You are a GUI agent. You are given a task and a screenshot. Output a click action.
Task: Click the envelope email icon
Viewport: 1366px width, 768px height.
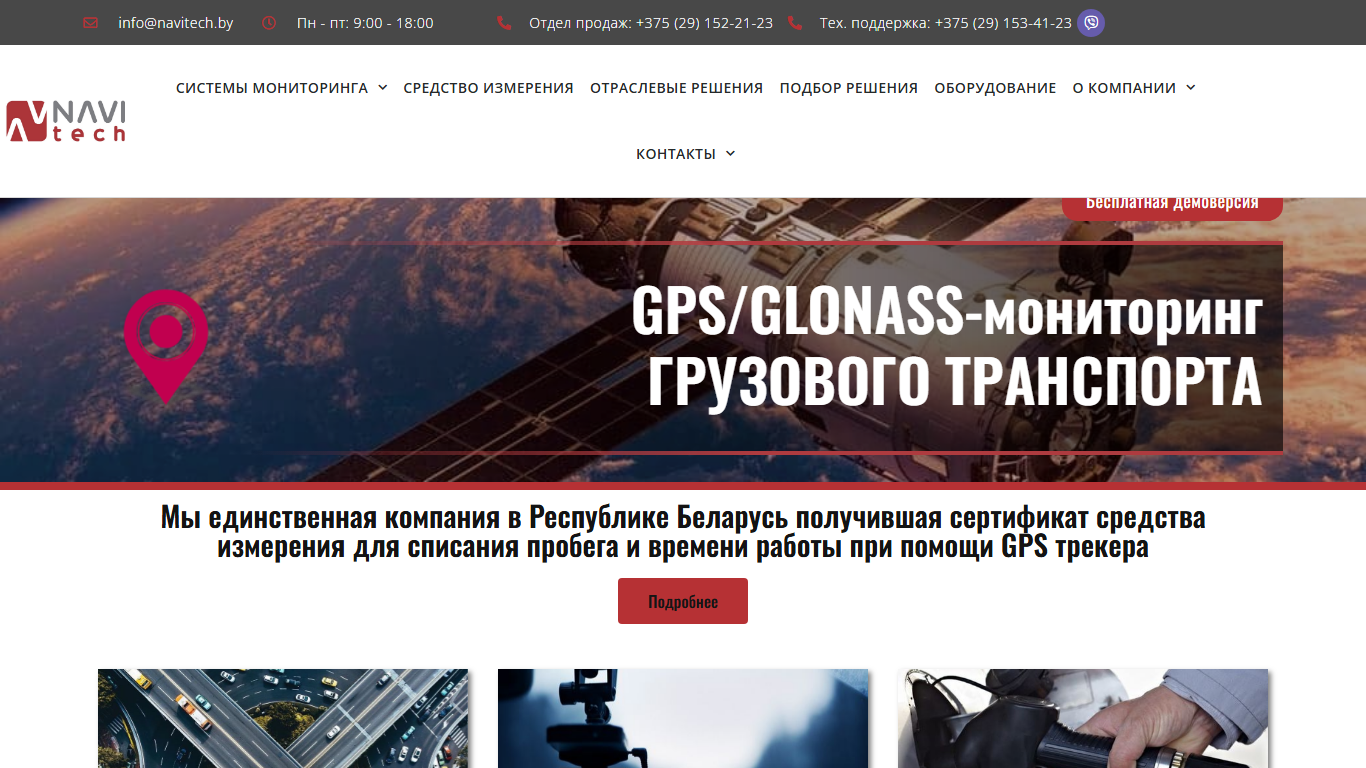[x=91, y=23]
